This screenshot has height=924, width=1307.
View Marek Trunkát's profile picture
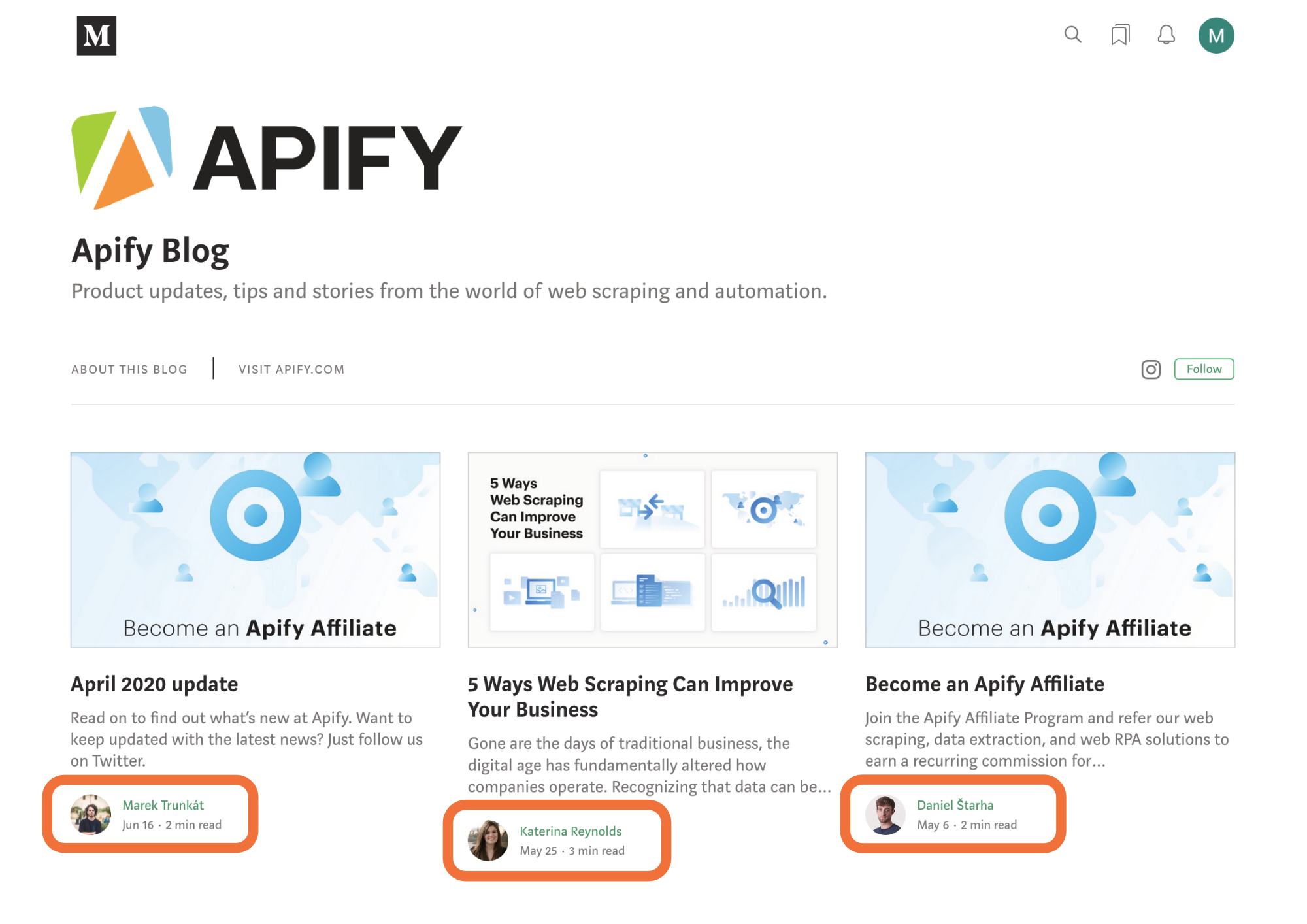point(90,814)
